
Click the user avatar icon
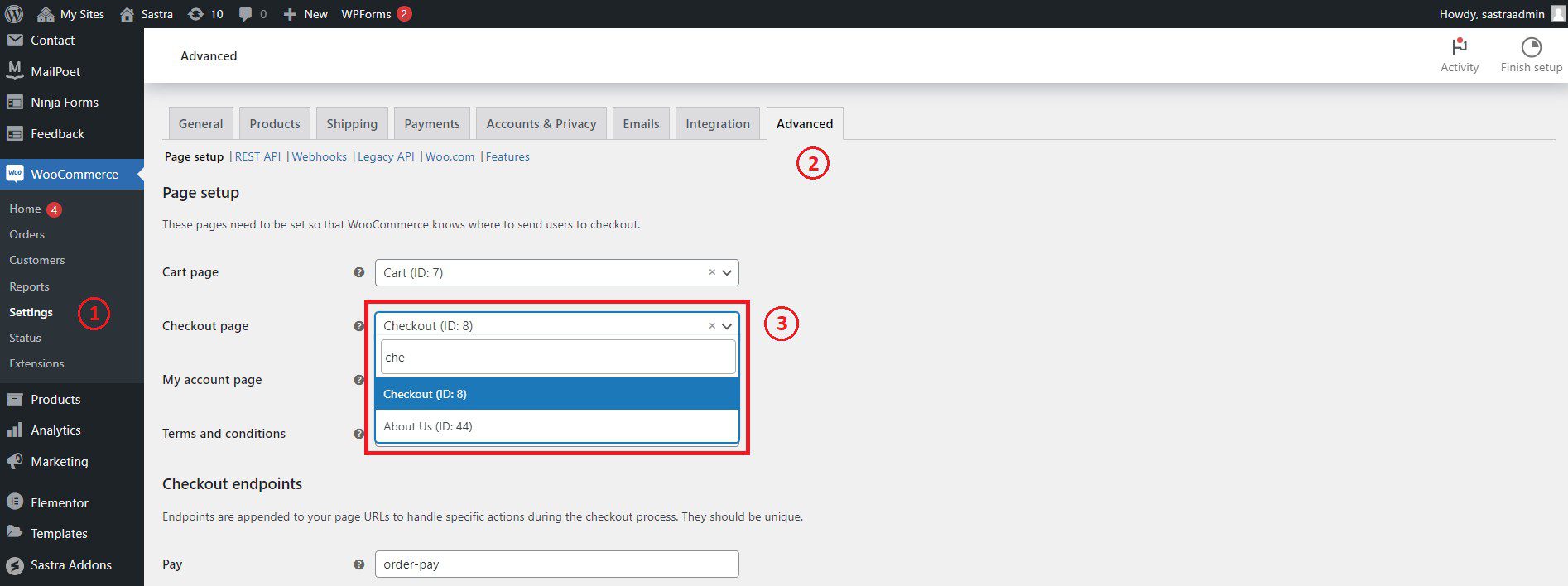(1557, 14)
